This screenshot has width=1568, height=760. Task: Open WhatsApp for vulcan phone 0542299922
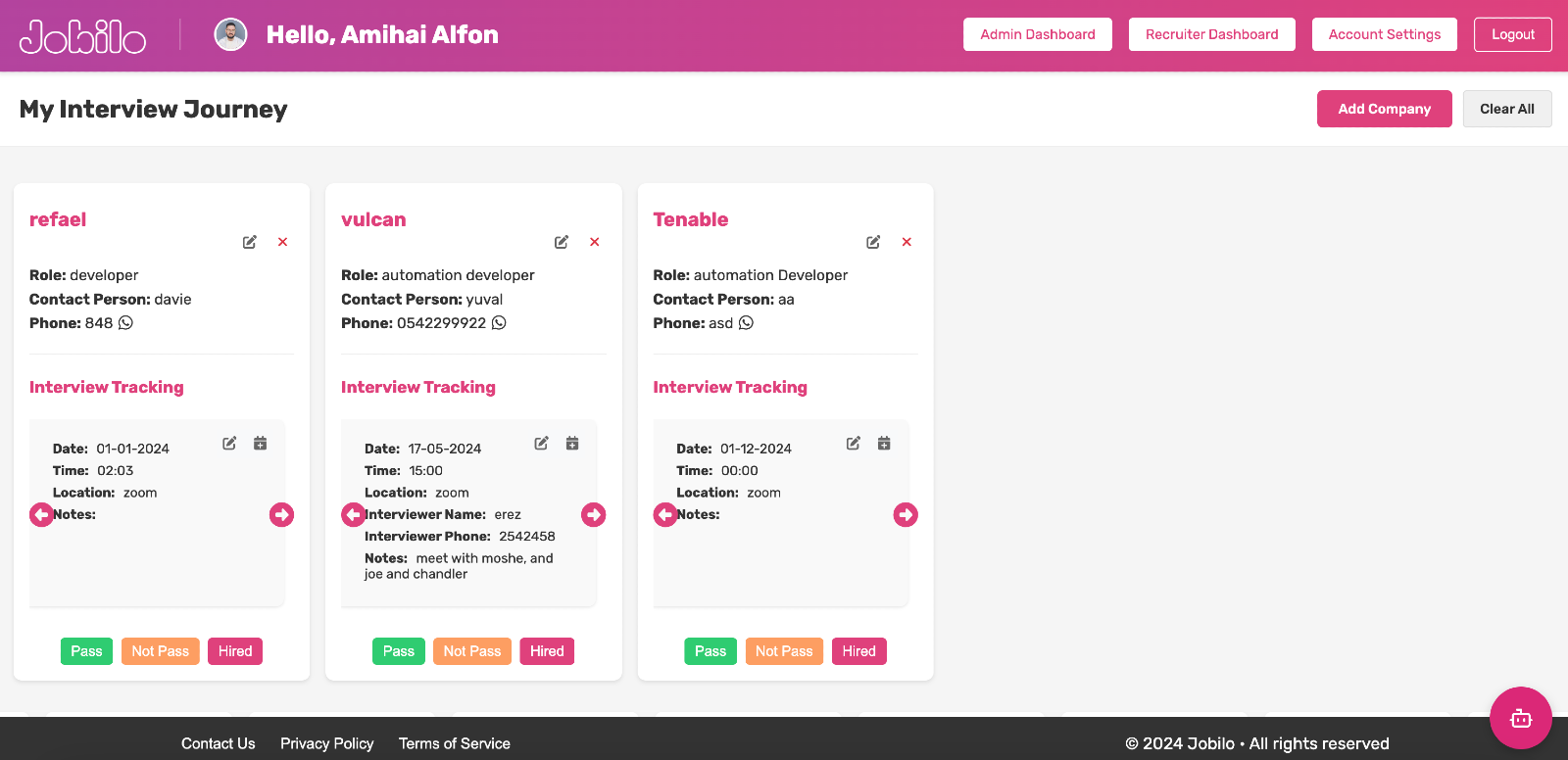coord(499,322)
